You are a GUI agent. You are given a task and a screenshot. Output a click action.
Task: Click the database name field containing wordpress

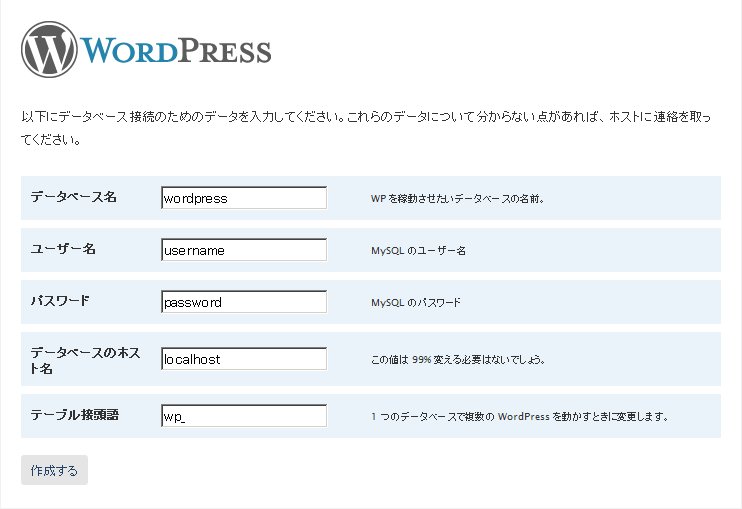[x=244, y=198]
